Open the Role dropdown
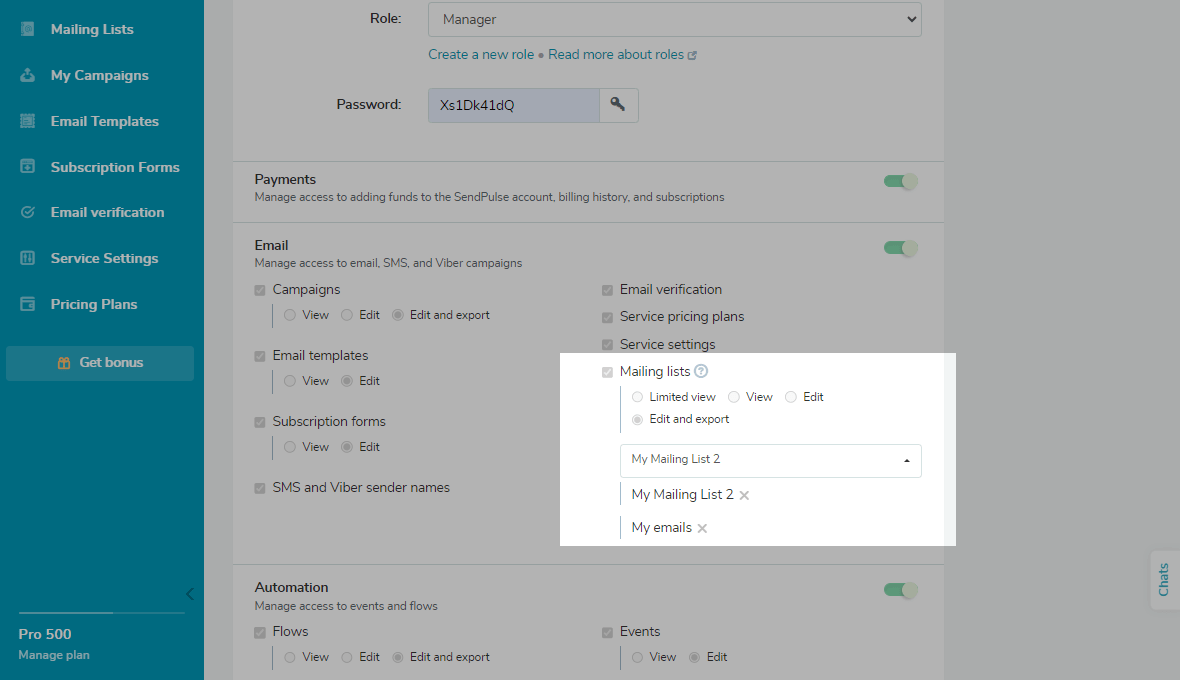Screen dimensions: 1180x680 (674, 19)
